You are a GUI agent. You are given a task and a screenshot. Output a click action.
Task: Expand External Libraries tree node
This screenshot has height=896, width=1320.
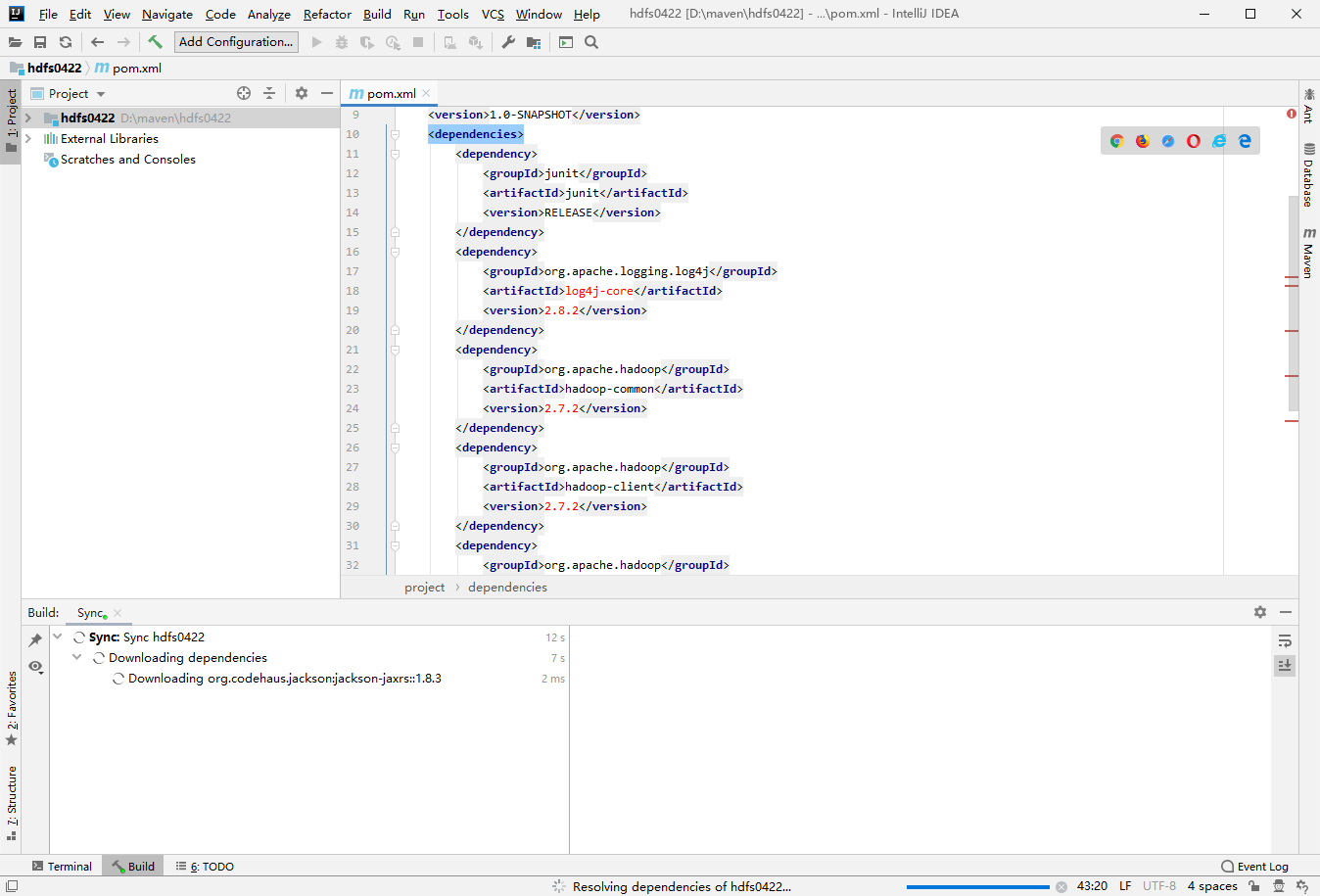(x=28, y=138)
